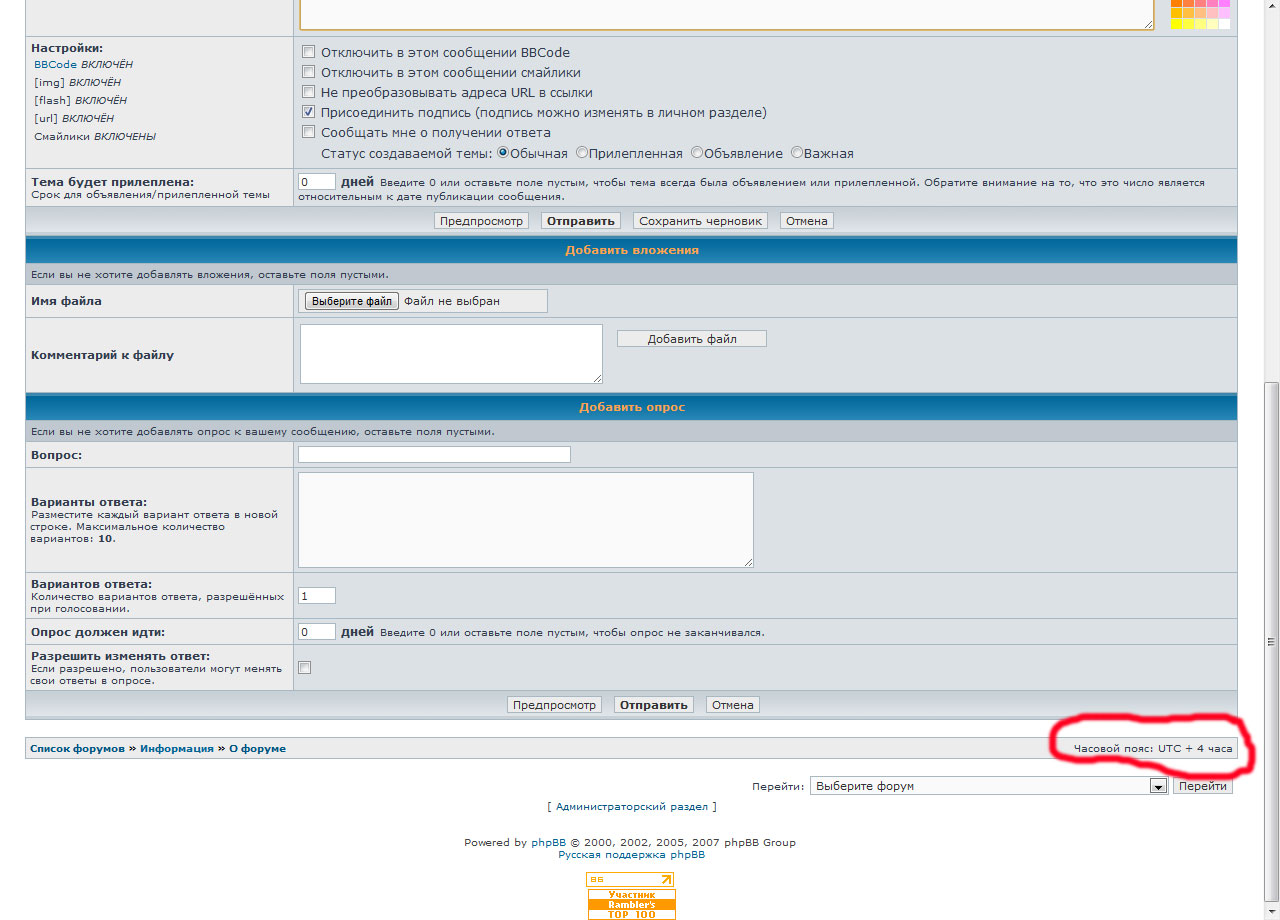Click inside the 'Варианты ответа' text area
1280x920 pixels.
525,520
